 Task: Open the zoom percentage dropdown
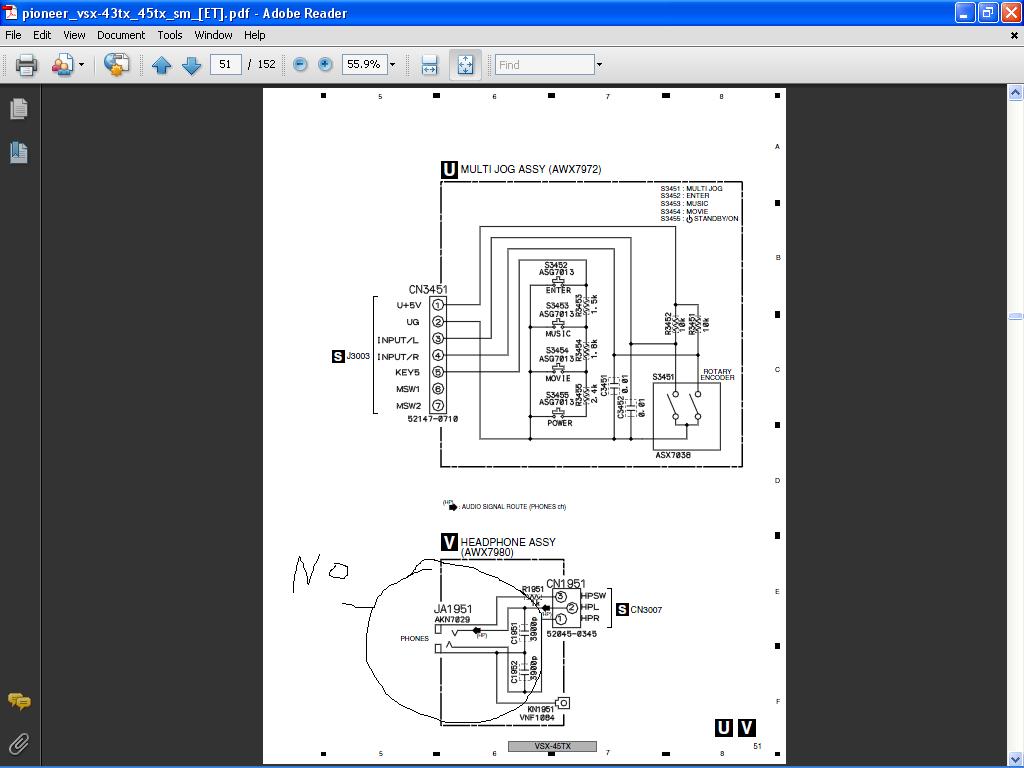click(392, 64)
